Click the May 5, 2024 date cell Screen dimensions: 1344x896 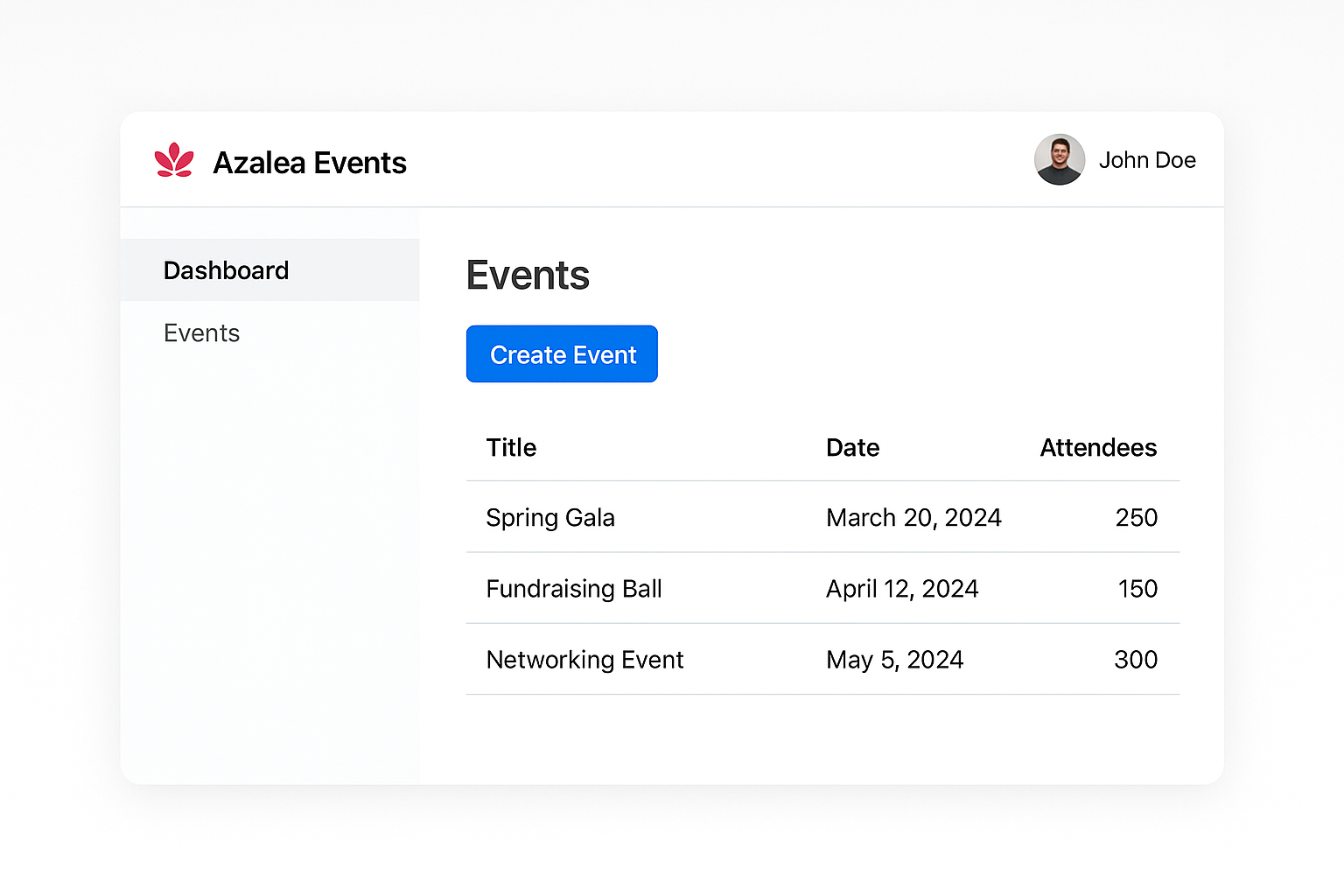pyautogui.click(x=894, y=660)
